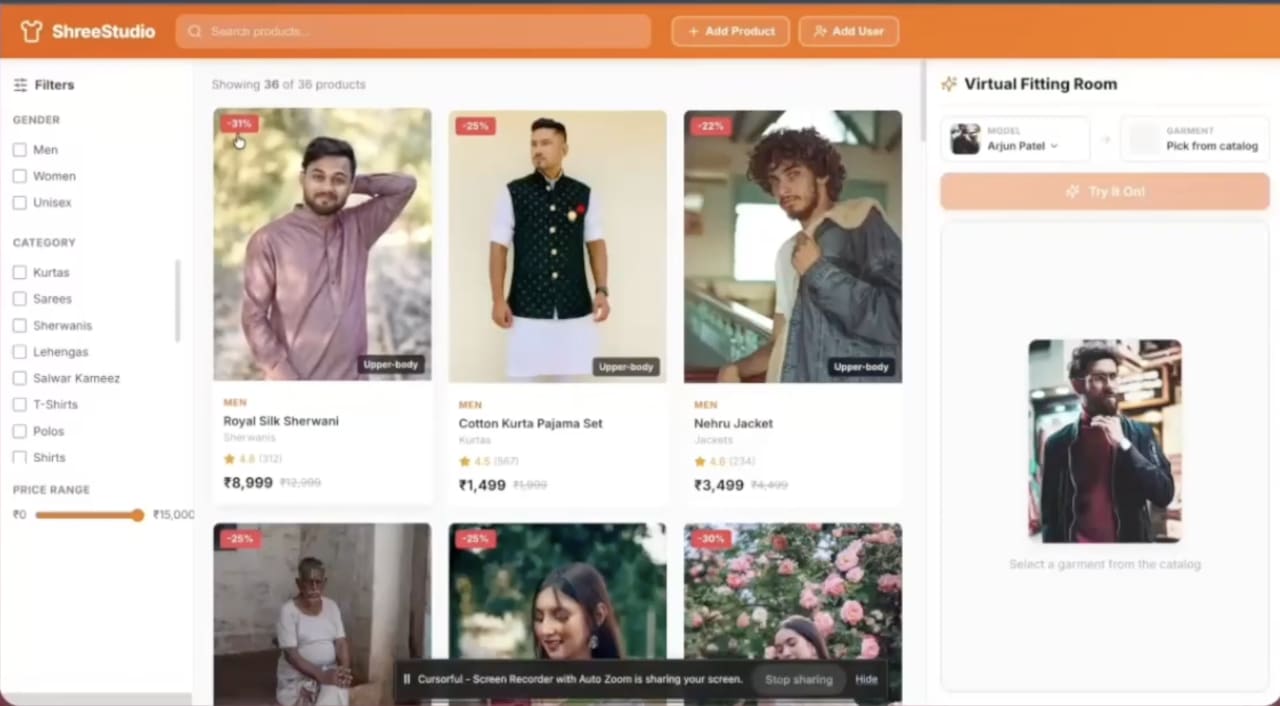Click the Try It On button
Image resolution: width=1280 pixels, height=706 pixels.
point(1105,191)
